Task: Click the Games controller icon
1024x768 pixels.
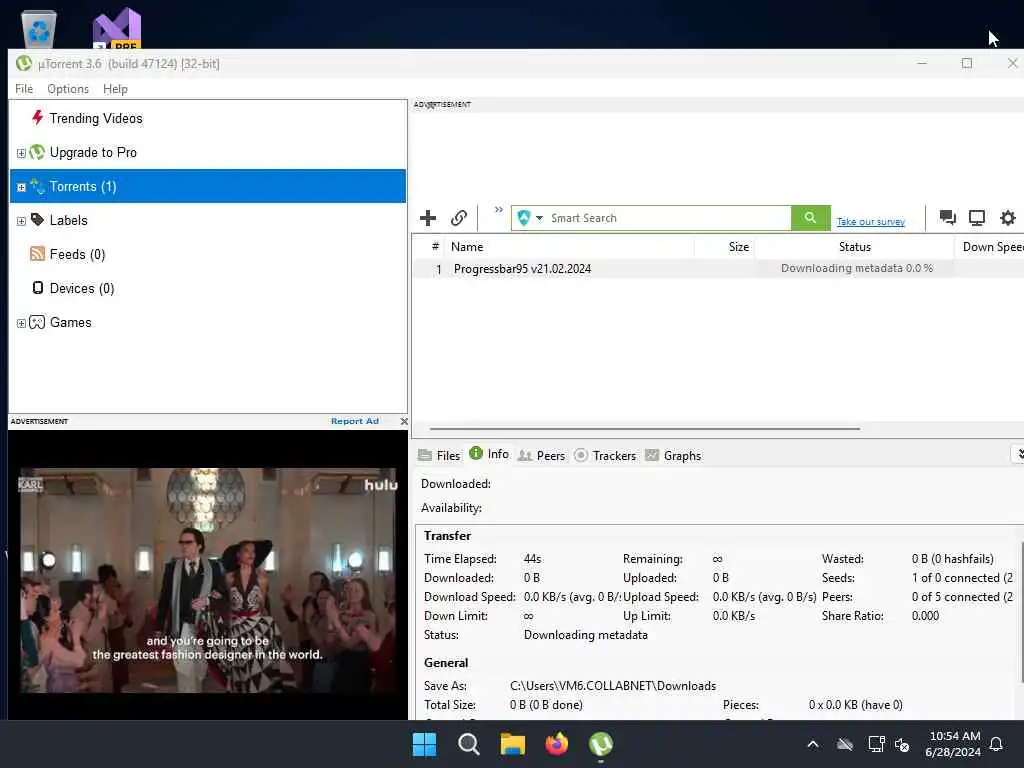Action: pos(37,322)
